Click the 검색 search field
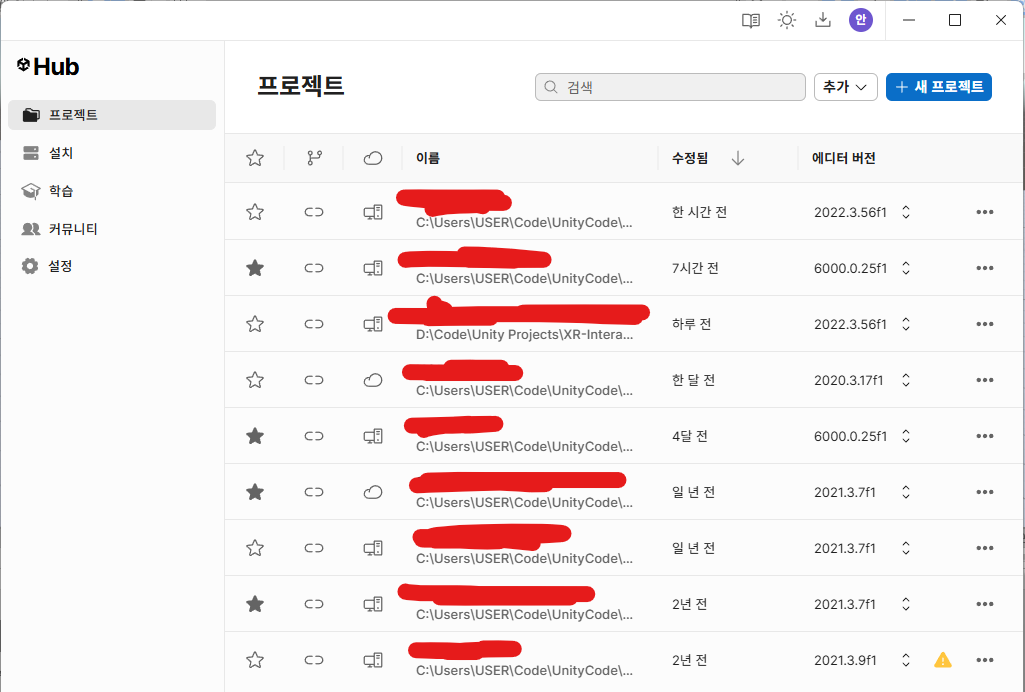1025x692 pixels. click(x=670, y=87)
